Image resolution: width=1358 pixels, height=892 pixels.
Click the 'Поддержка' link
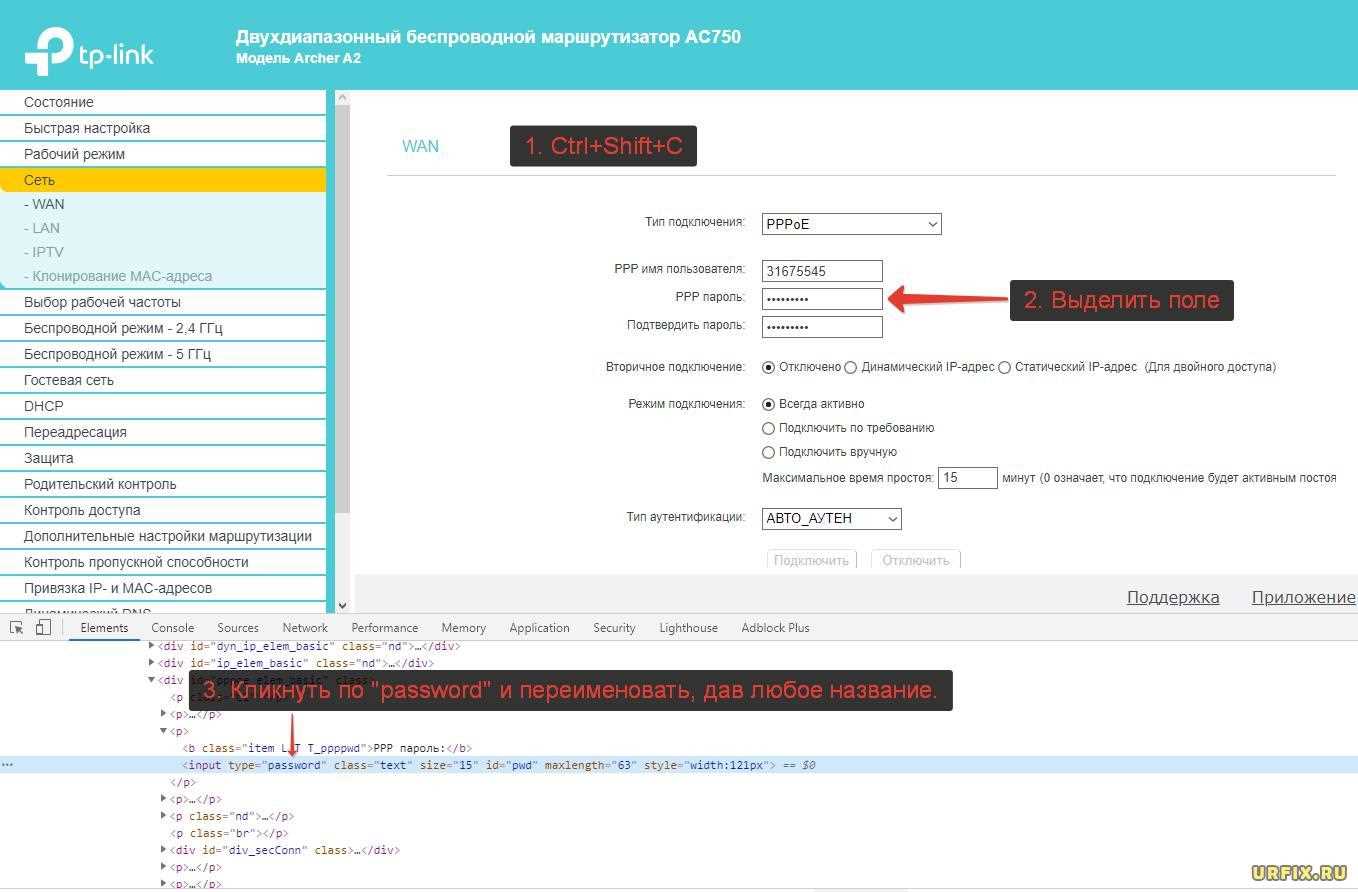pos(1172,597)
